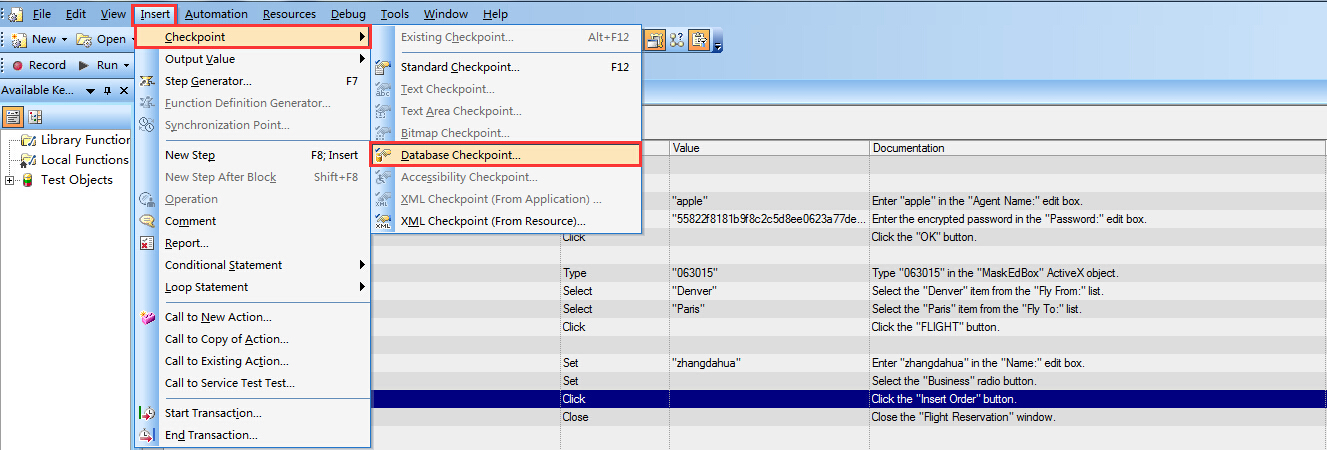Open the dropdown arrow next to New
The height and width of the screenshot is (450, 1327).
[64, 40]
